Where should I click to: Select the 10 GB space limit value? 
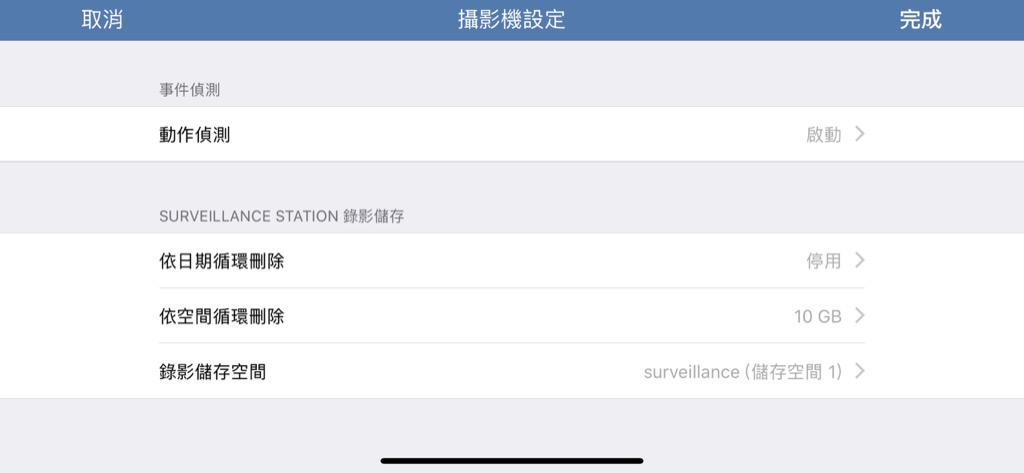point(818,317)
